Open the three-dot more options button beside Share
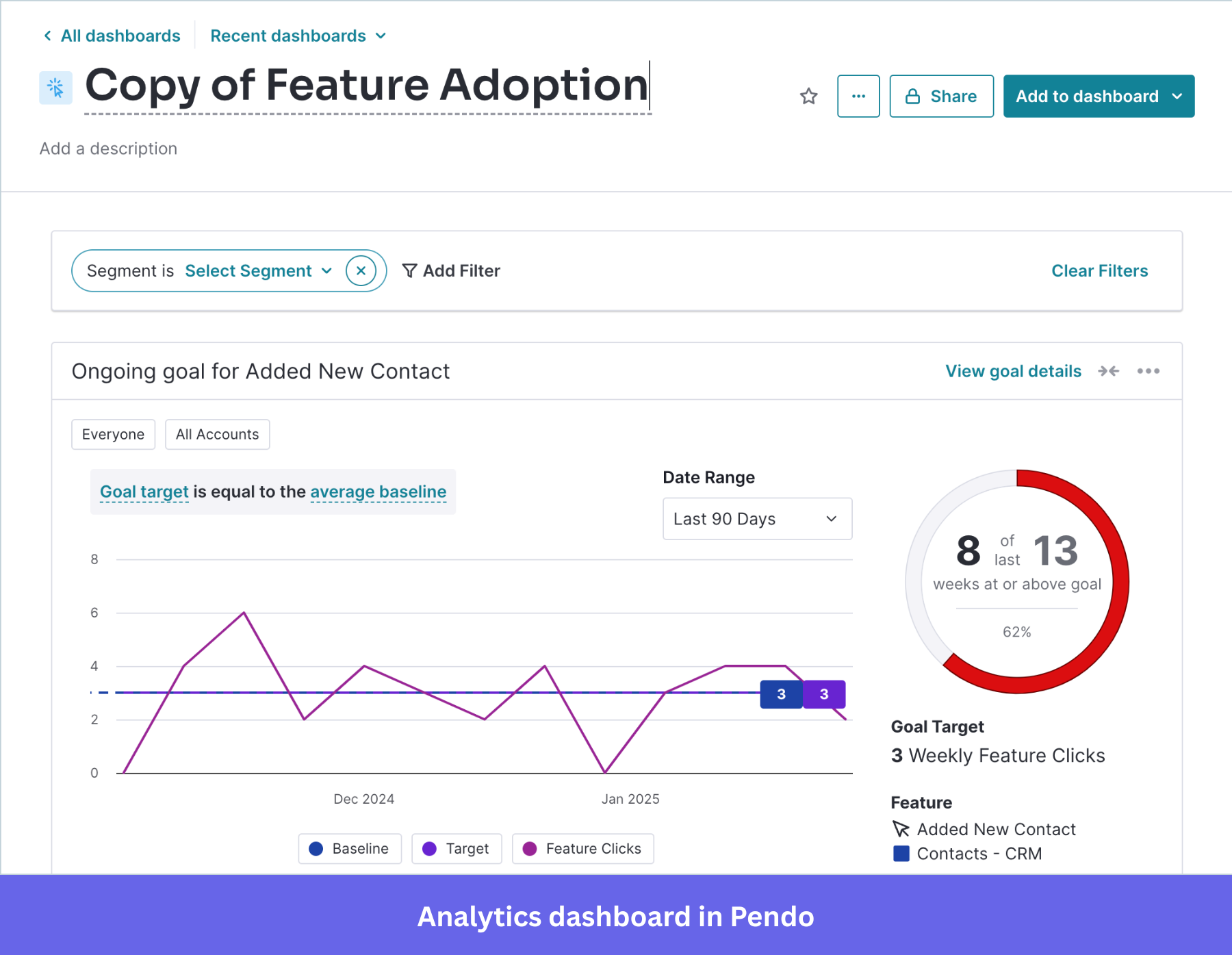Image resolution: width=1232 pixels, height=955 pixels. pyautogui.click(x=858, y=97)
